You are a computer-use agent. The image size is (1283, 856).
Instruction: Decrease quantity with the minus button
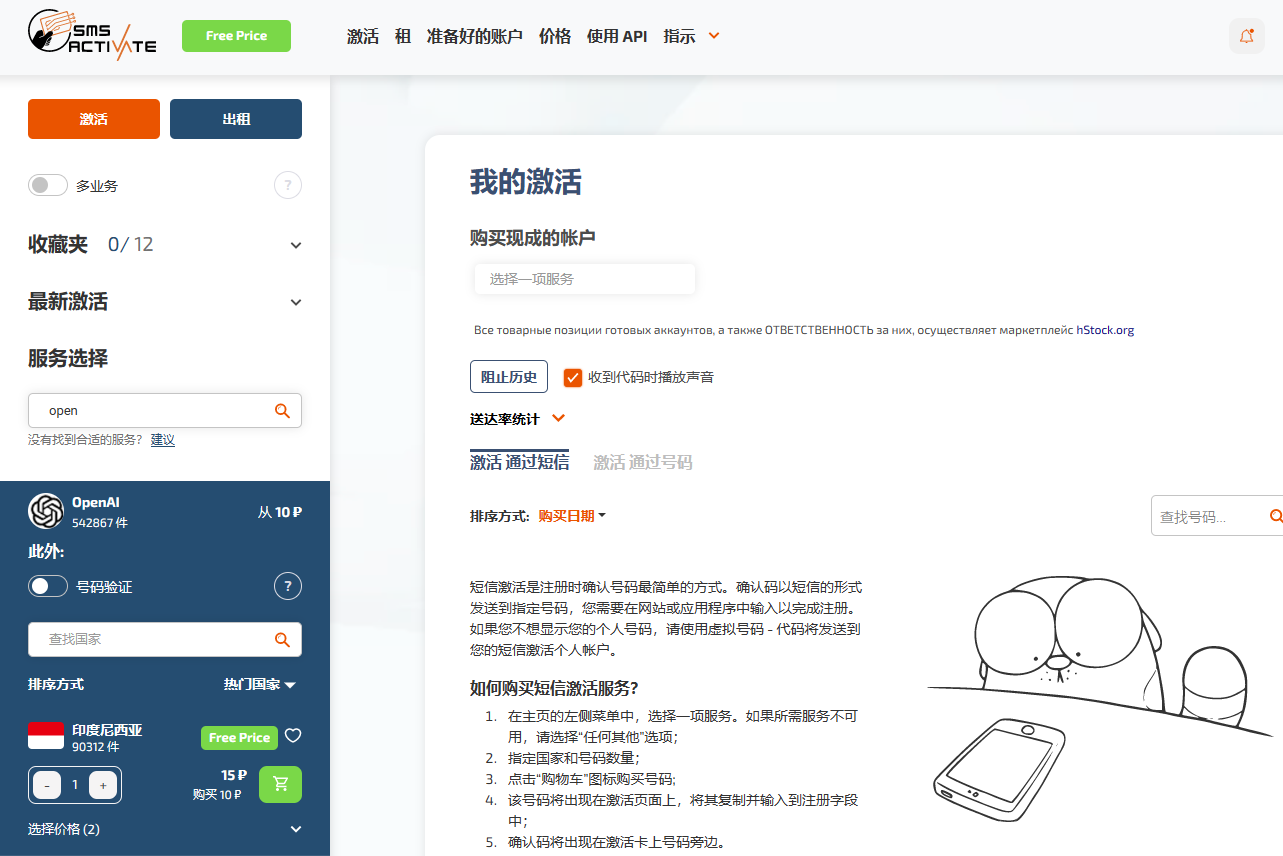[47, 785]
